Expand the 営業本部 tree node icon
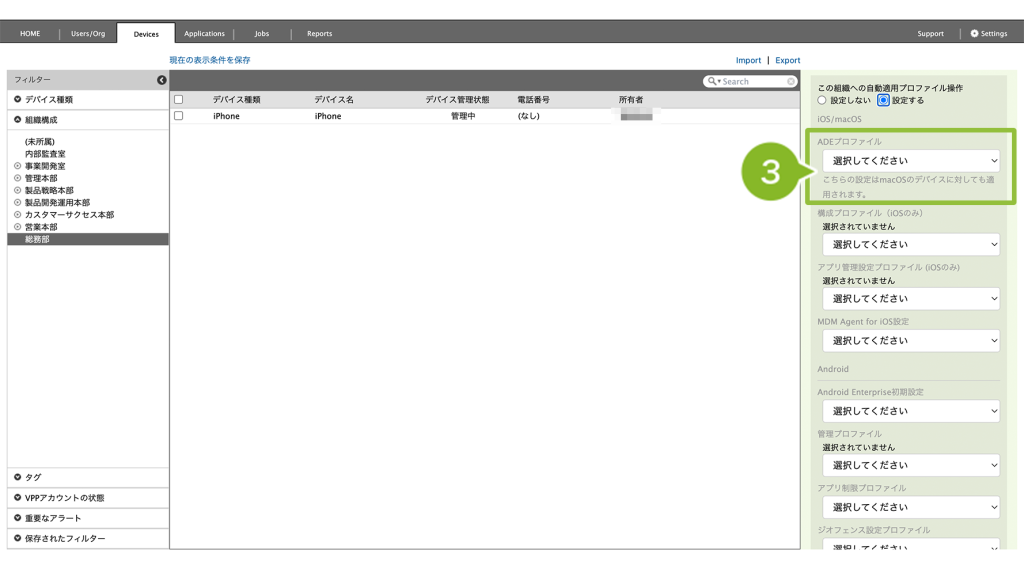The width and height of the screenshot is (1024, 576). [x=17, y=227]
